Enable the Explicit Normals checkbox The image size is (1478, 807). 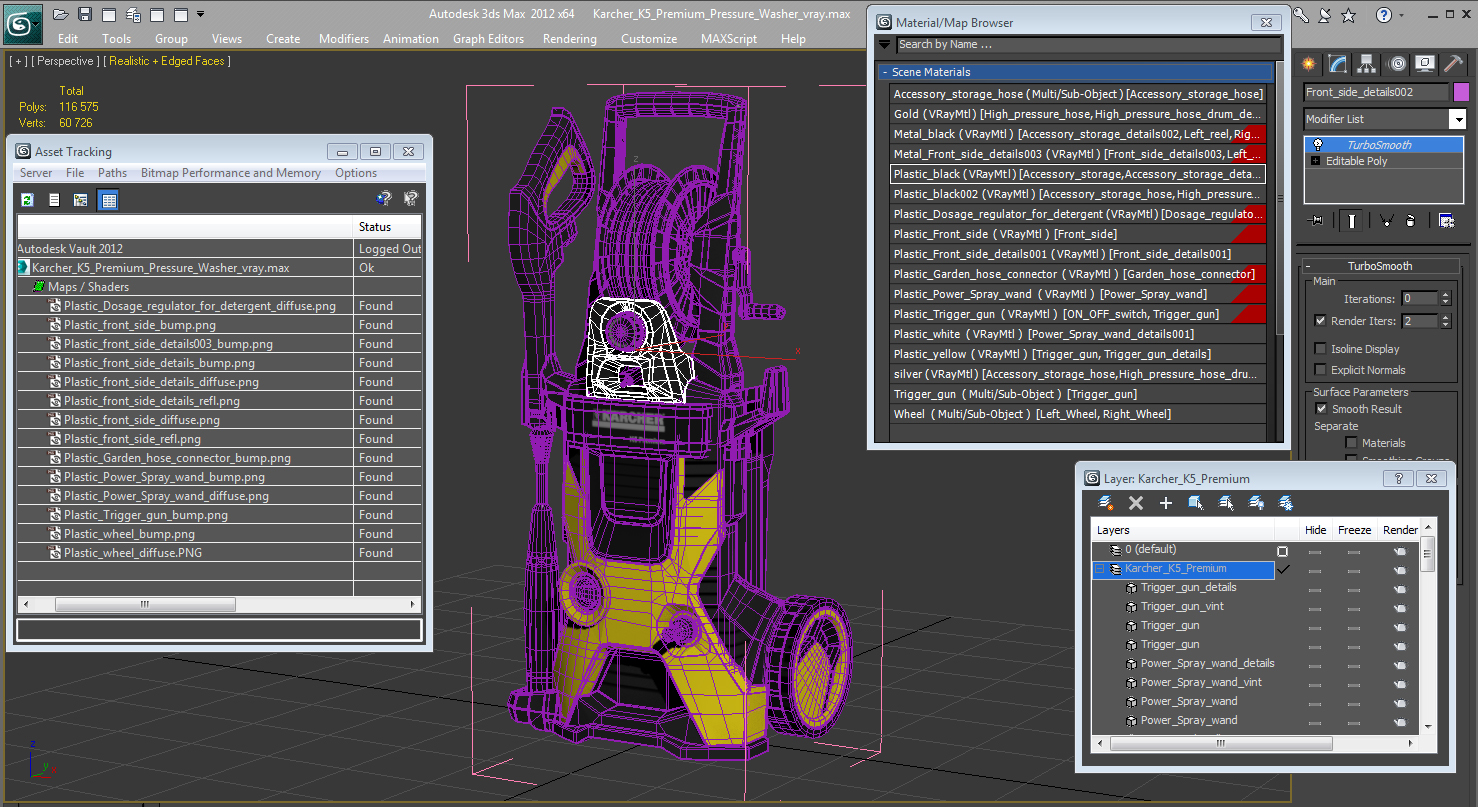point(1320,370)
